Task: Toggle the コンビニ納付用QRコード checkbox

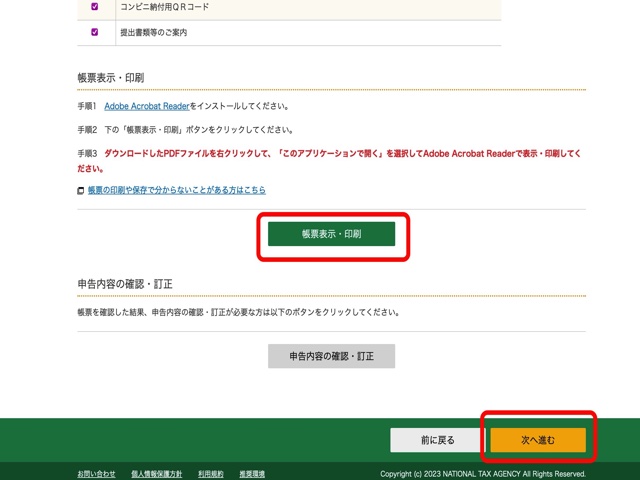Action: (94, 7)
